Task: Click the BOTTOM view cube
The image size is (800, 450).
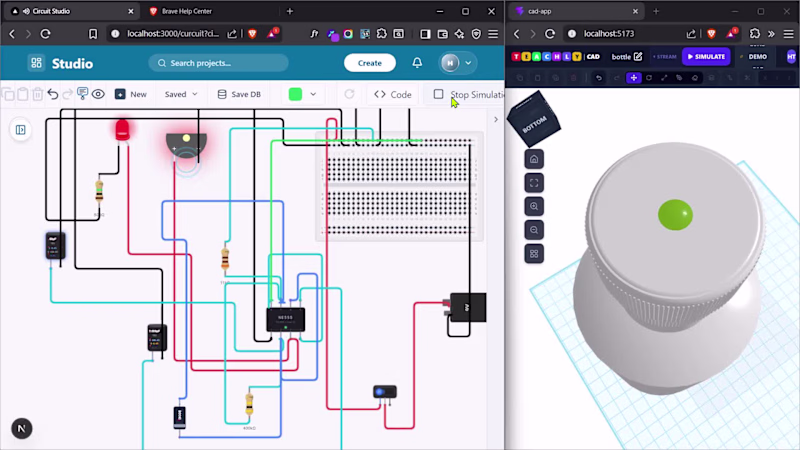Action: pos(534,120)
